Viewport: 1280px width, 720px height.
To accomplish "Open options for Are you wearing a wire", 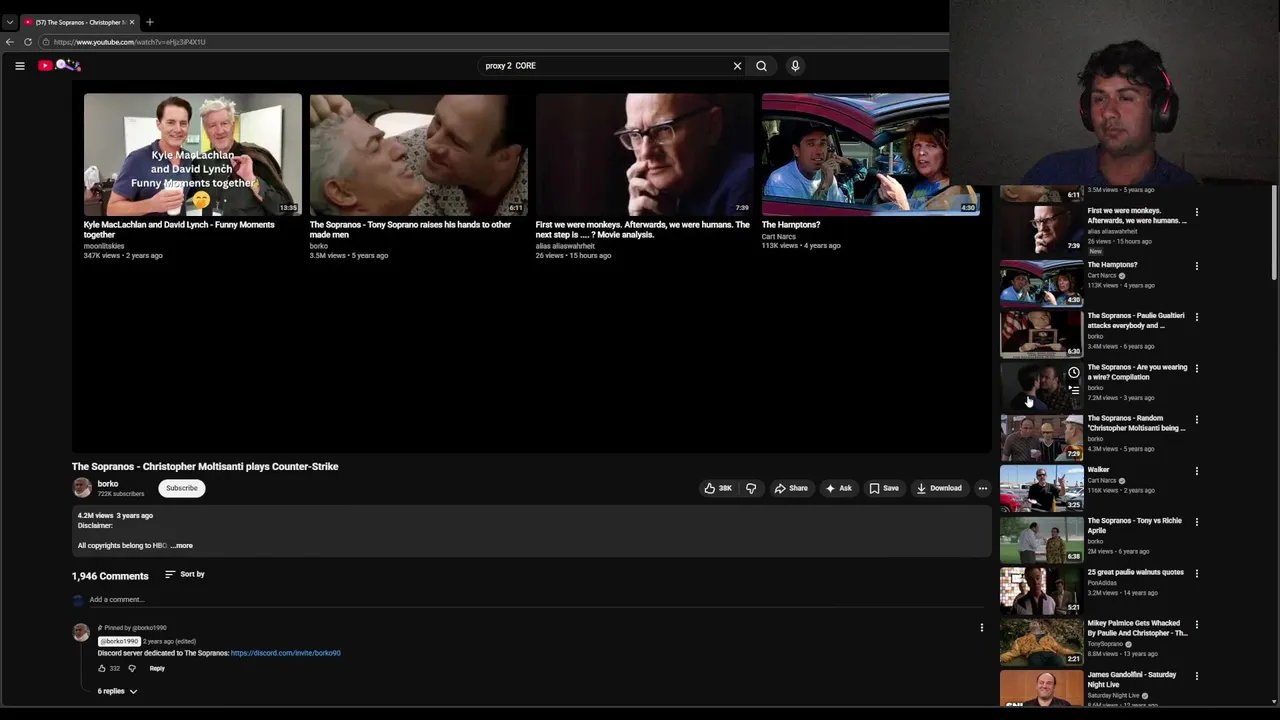I will (1197, 368).
